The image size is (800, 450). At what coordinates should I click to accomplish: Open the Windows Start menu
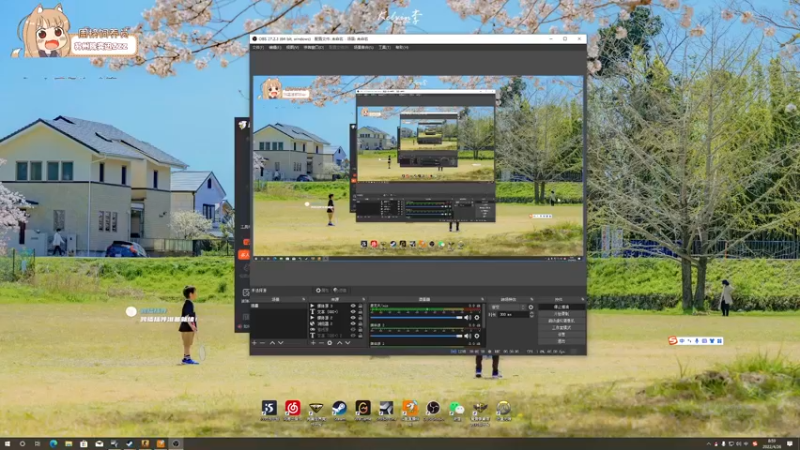(7, 444)
